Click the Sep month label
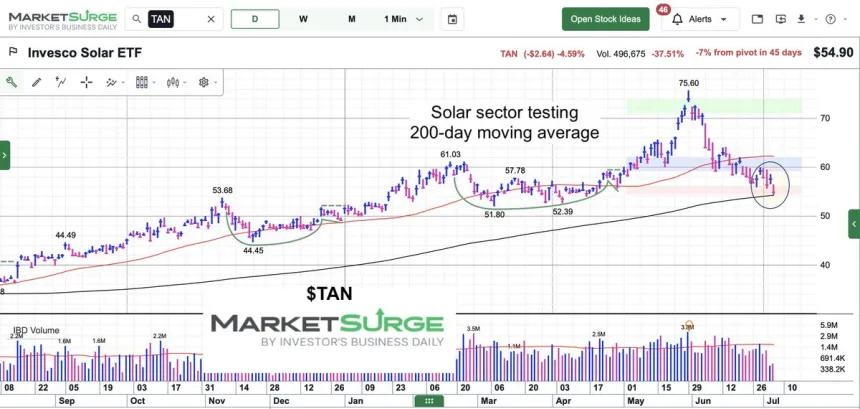The image size is (860, 409). tap(66, 401)
